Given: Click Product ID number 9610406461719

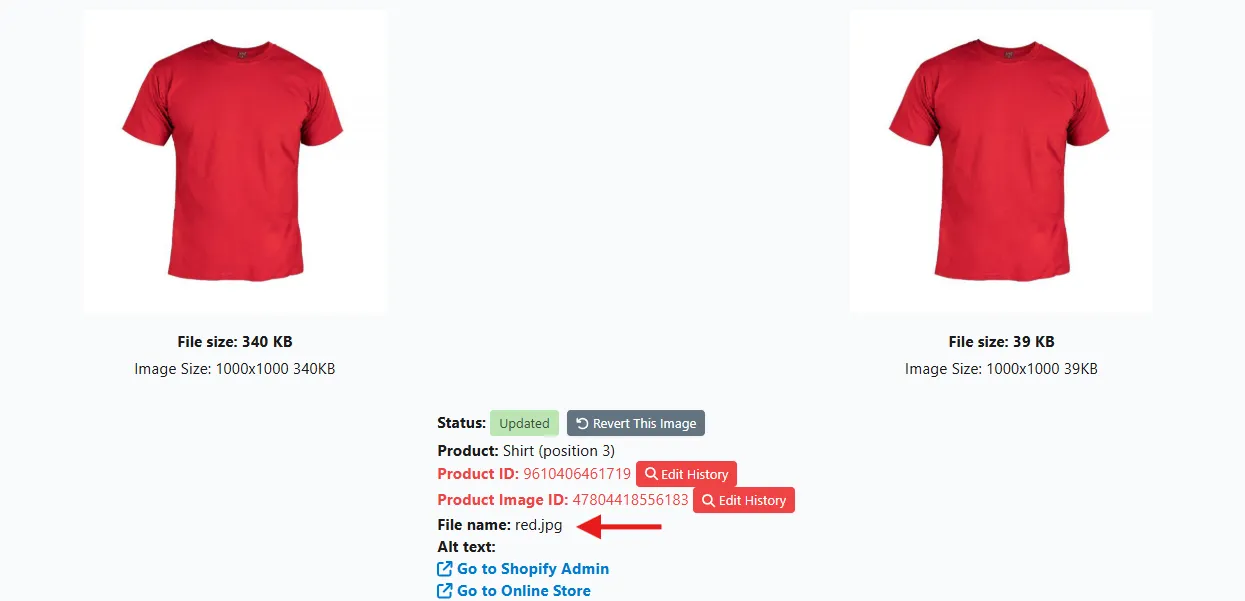Looking at the screenshot, I should (577, 474).
